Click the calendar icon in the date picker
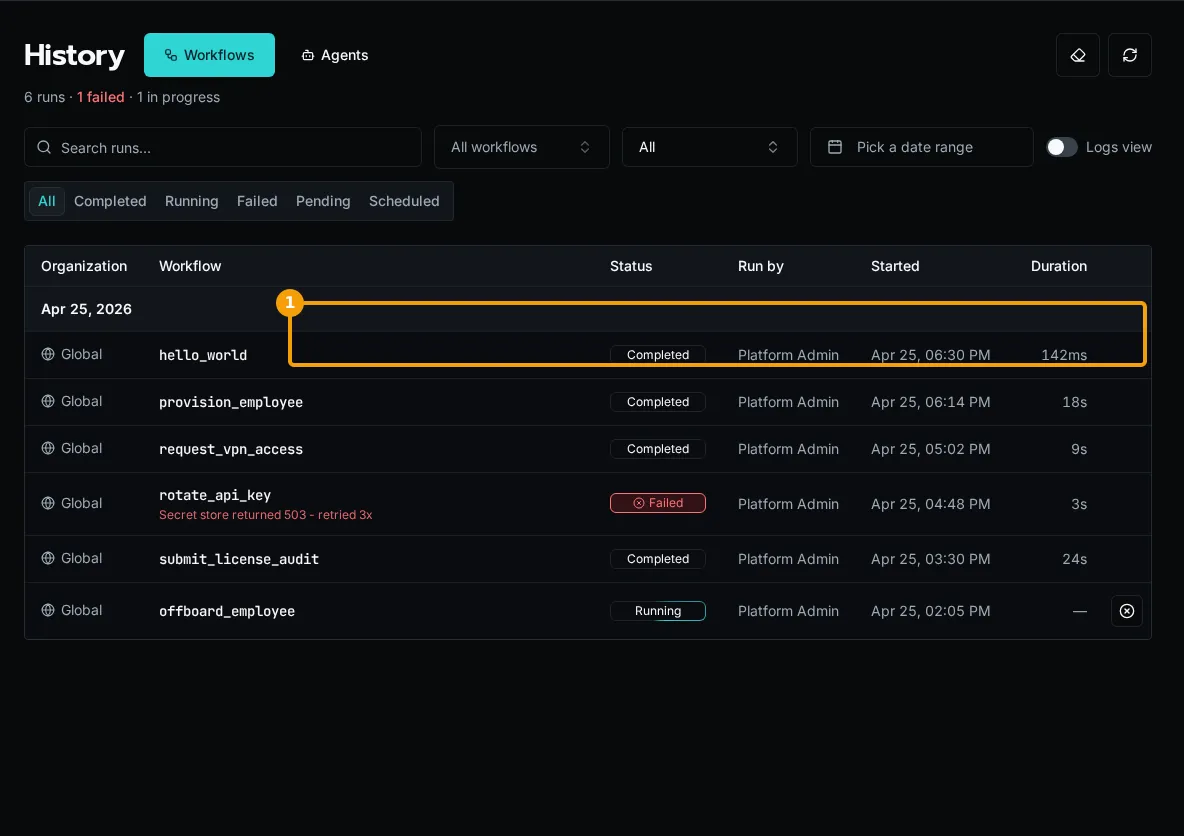This screenshot has width=1184, height=836. tap(834, 147)
